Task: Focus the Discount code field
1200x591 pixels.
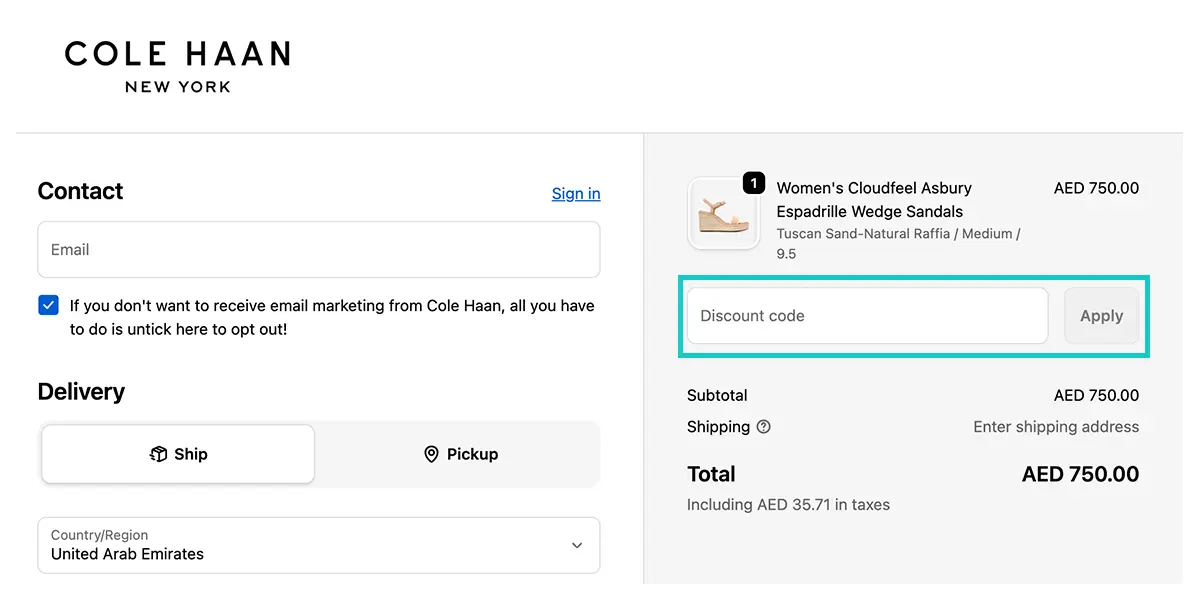Action: [x=868, y=316]
